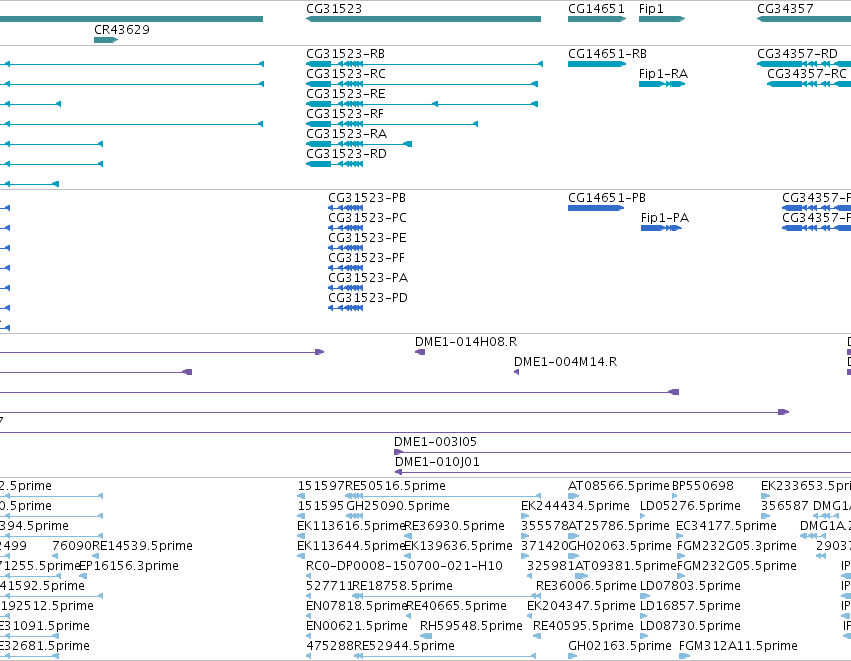Click protein CG31523-PA
The width and height of the screenshot is (851, 661).
[345, 288]
